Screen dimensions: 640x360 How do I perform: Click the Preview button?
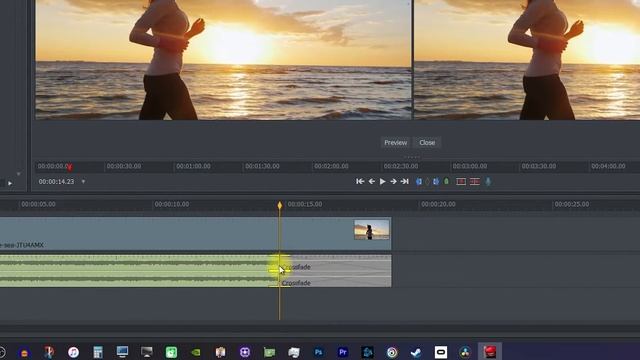395,142
